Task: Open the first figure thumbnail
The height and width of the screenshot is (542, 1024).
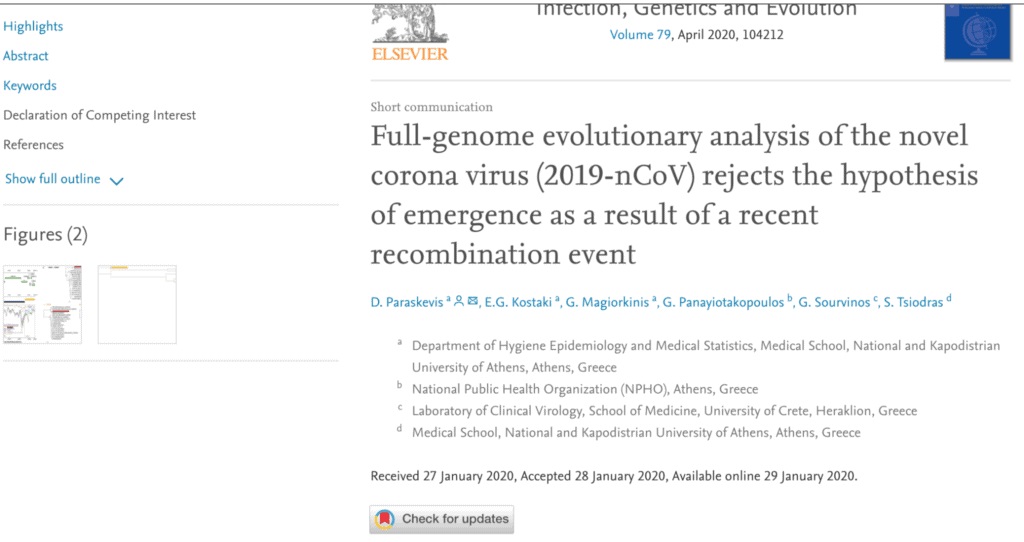Action: pyautogui.click(x=43, y=304)
